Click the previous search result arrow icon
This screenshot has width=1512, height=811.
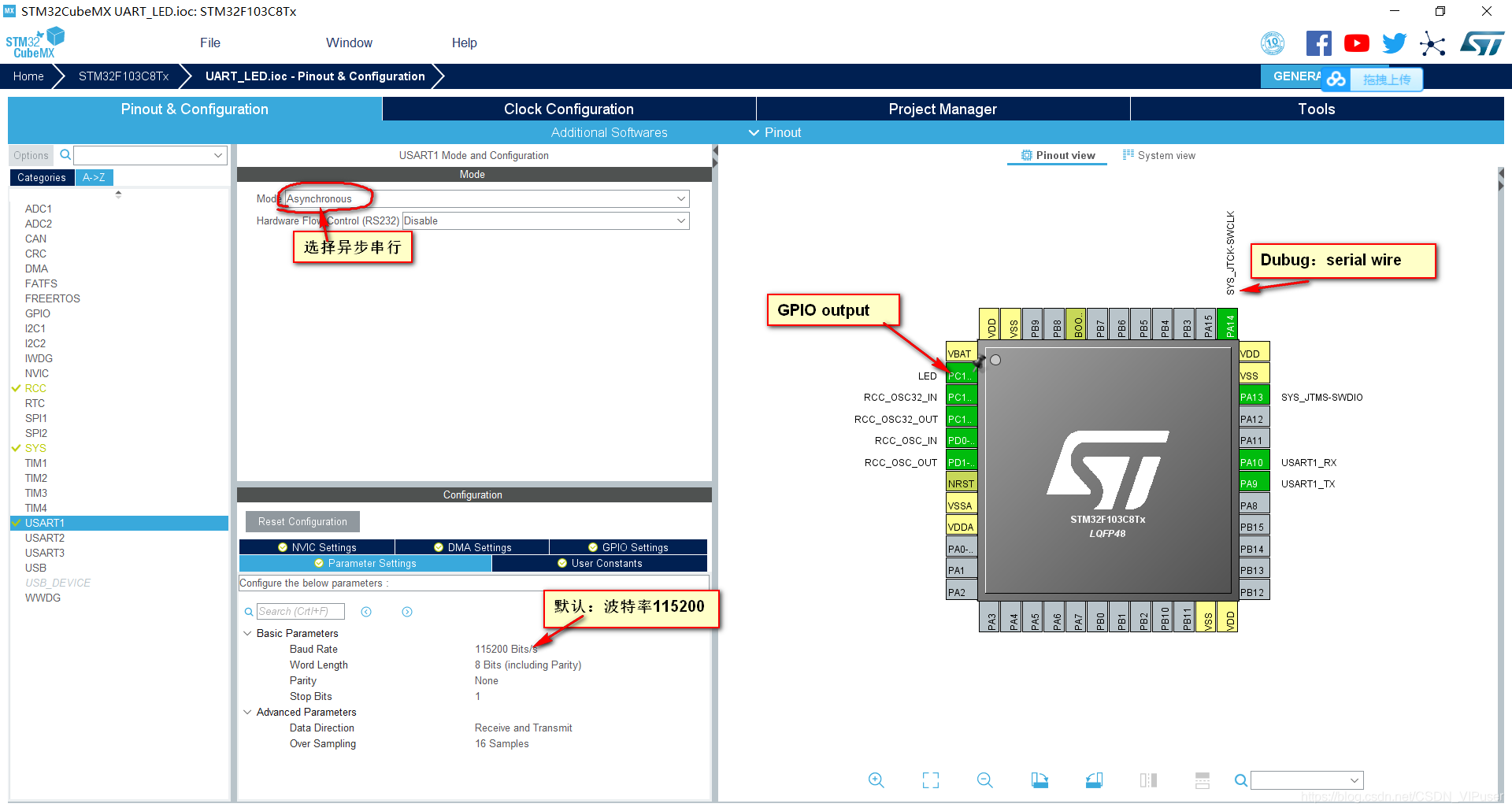pos(366,612)
